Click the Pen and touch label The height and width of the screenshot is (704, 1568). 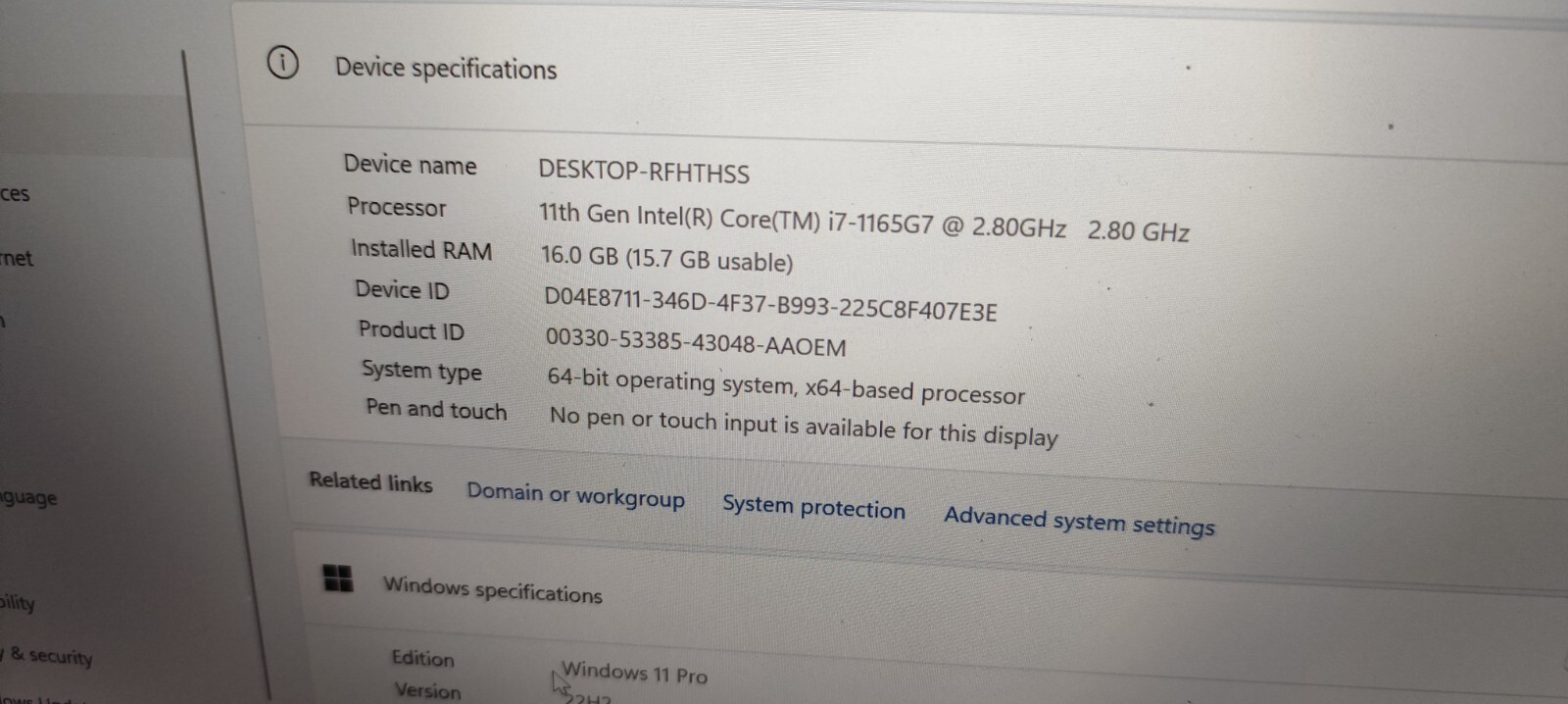(x=436, y=409)
